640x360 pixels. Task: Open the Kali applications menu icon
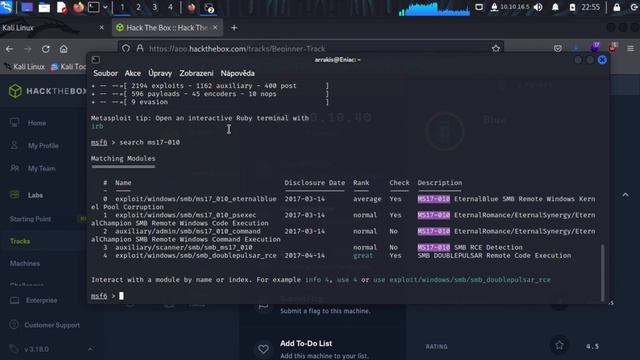pyautogui.click(x=6, y=7)
